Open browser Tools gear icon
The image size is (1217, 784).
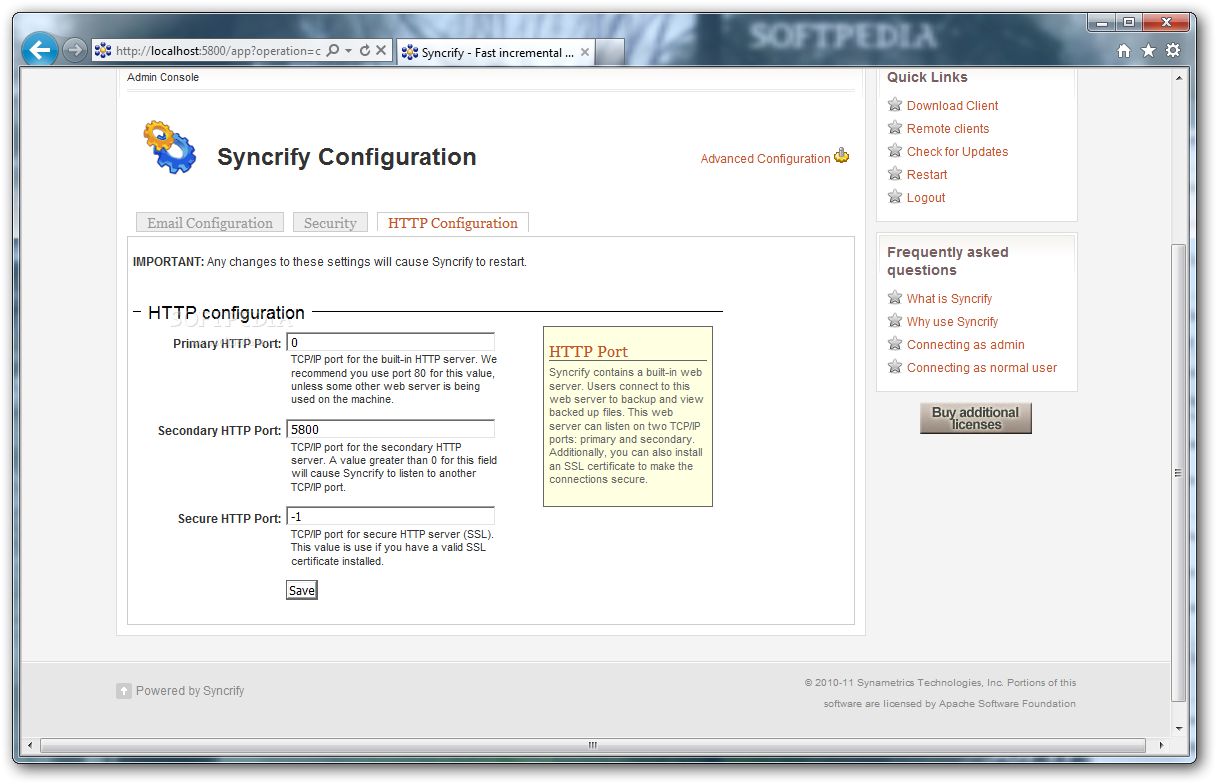1173,51
